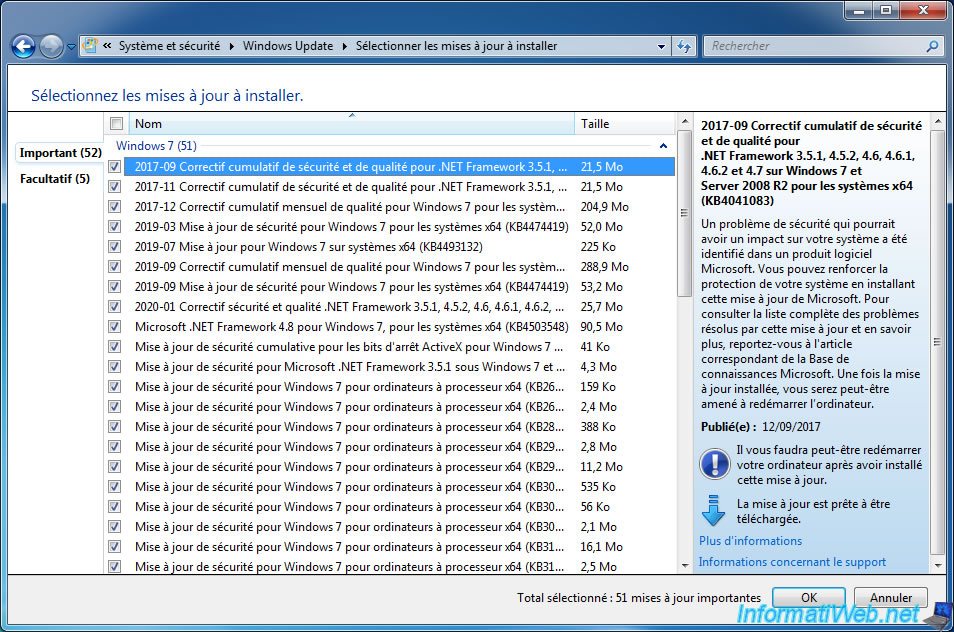
Task: Uncheck the .NET Framework 4.8 KB4503548 update
Action: pyautogui.click(x=114, y=327)
